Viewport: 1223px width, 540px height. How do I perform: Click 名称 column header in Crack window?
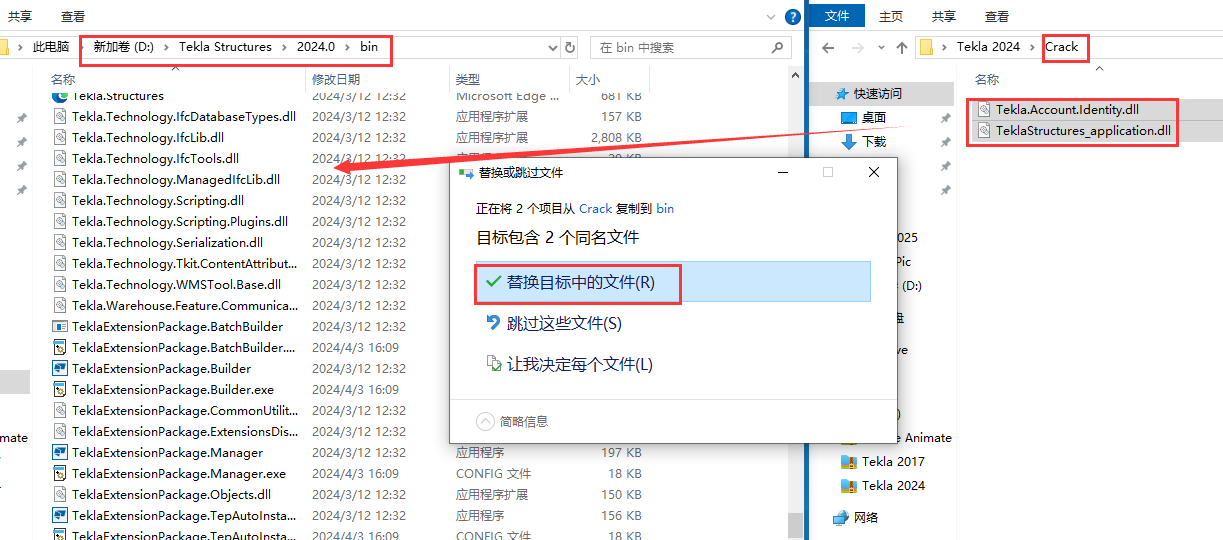(x=987, y=79)
